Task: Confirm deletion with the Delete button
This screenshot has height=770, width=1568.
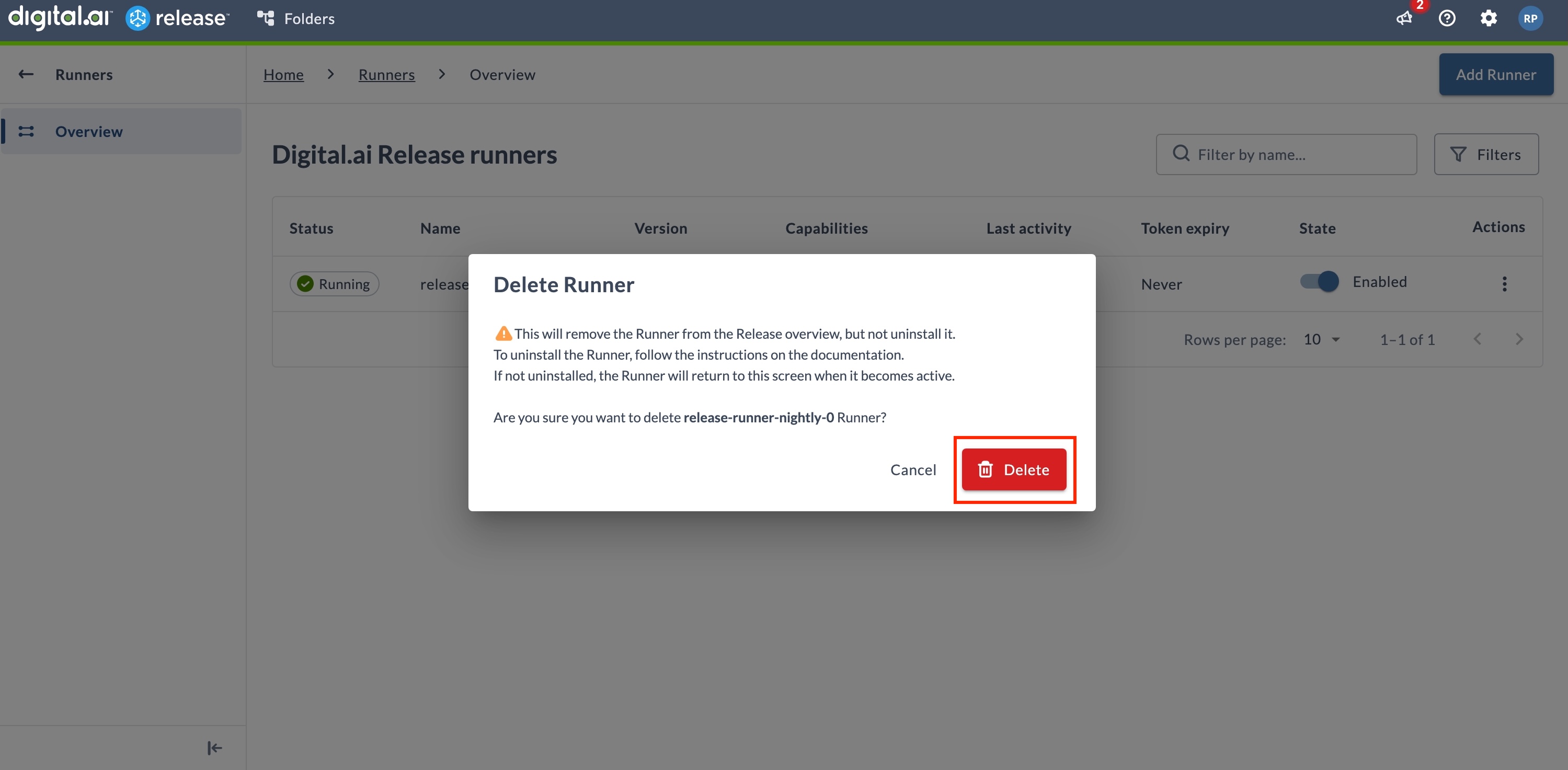Action: [x=1014, y=469]
